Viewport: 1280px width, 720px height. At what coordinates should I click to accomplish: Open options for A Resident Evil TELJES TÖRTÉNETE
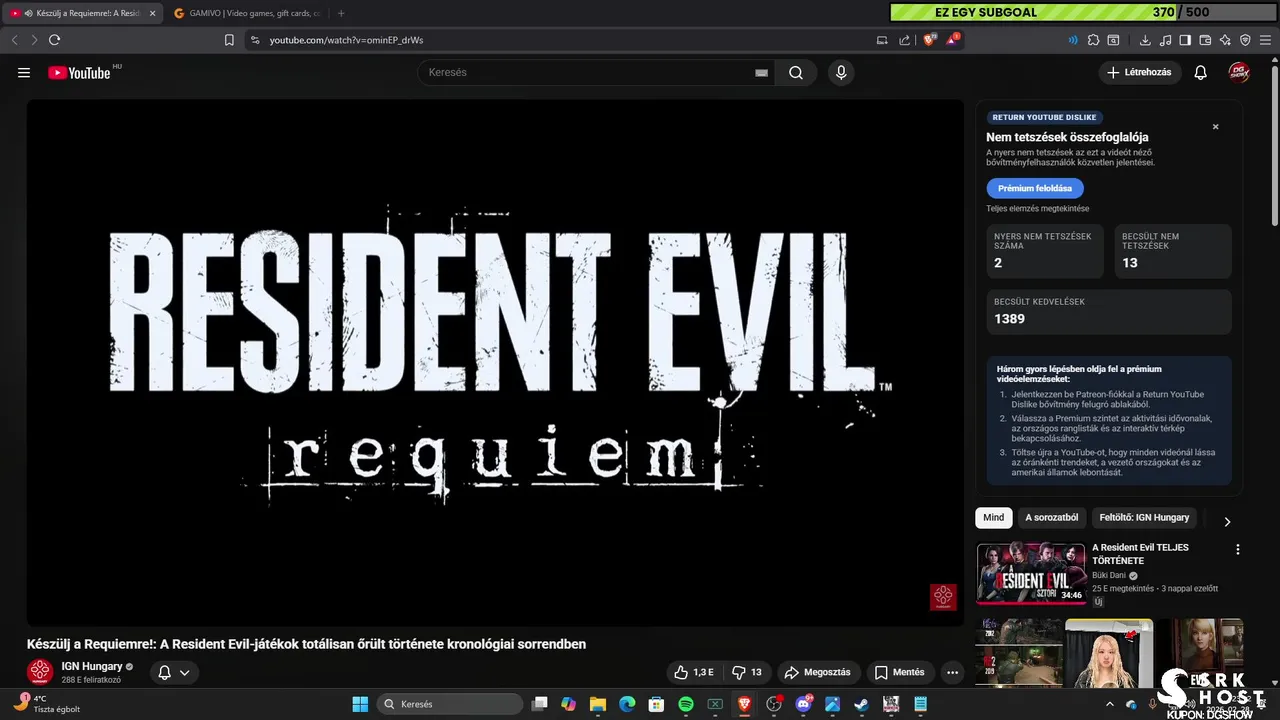tap(1238, 550)
